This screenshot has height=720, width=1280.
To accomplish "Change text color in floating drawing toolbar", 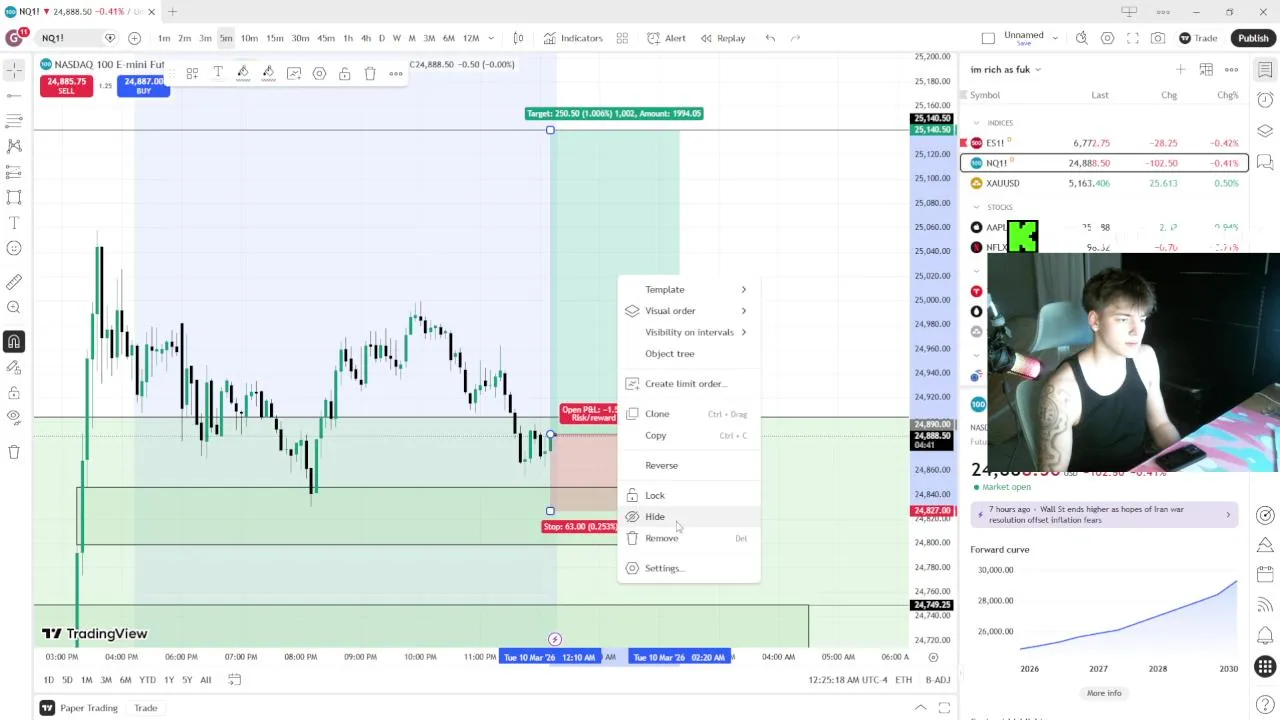I will click(218, 73).
